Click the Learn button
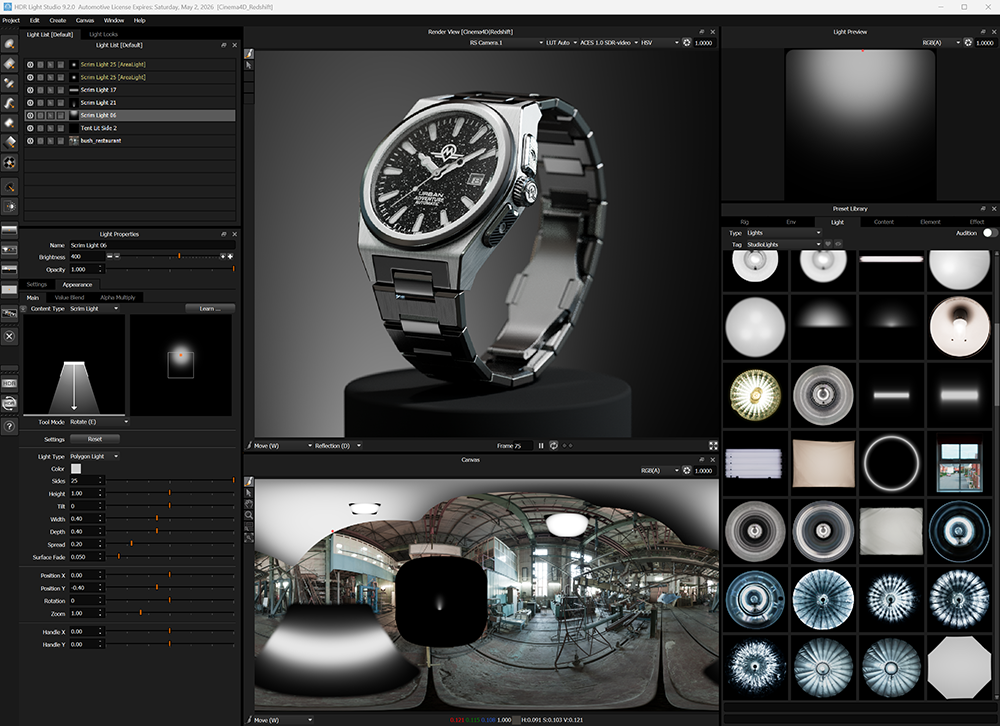The height and width of the screenshot is (726, 1000). (210, 309)
